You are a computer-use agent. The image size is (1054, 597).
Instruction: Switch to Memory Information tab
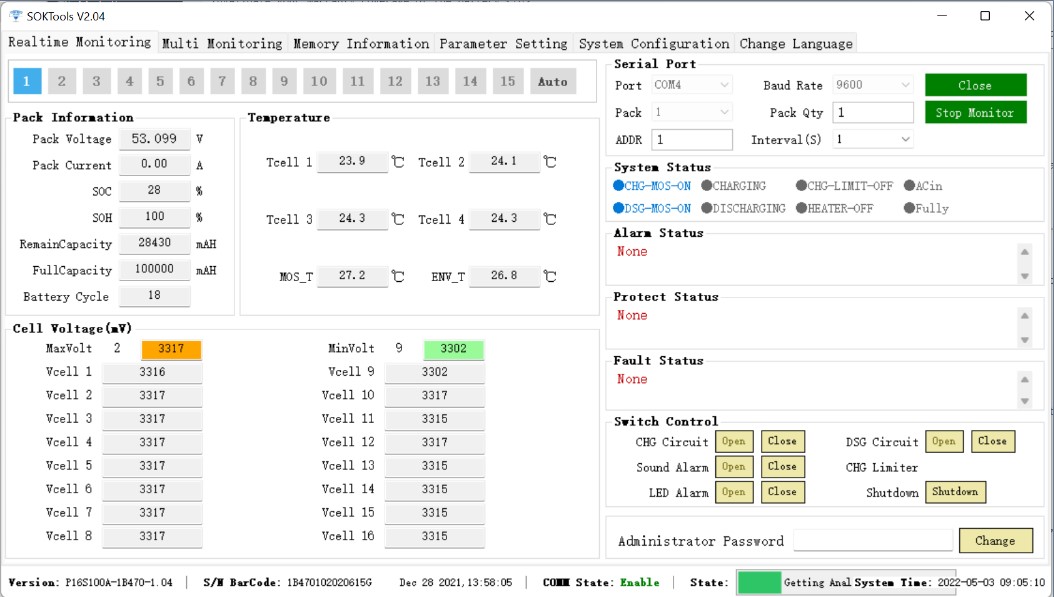tap(361, 44)
